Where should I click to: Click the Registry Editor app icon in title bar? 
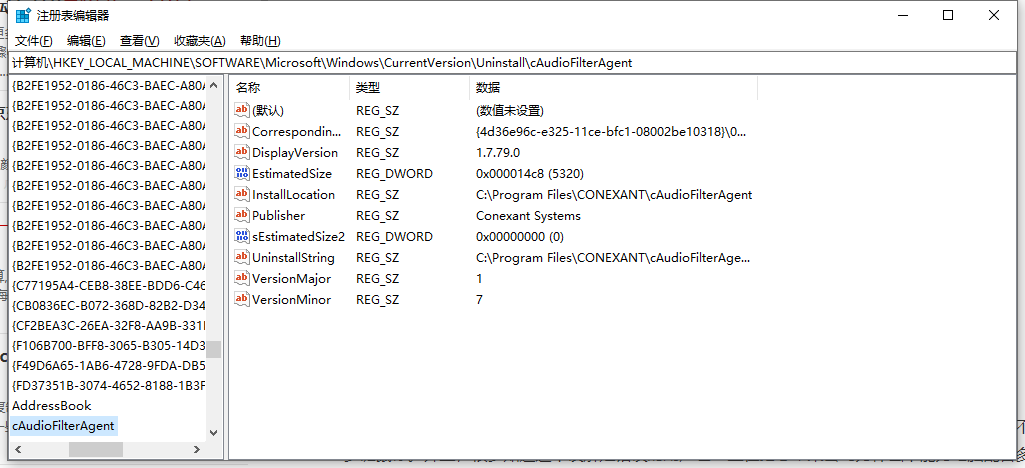[23, 16]
